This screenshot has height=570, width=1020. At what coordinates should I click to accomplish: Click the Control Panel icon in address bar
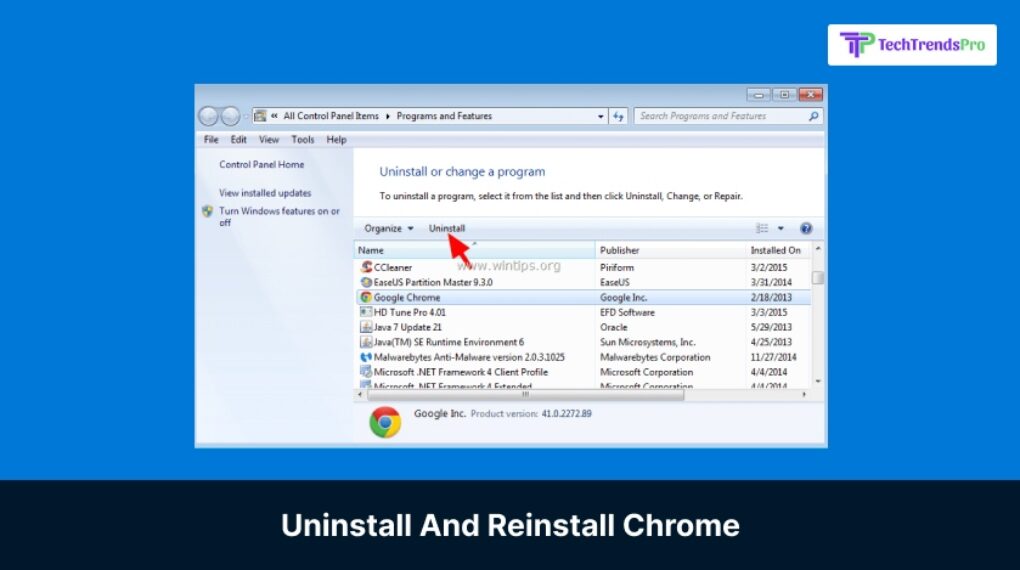(x=260, y=116)
